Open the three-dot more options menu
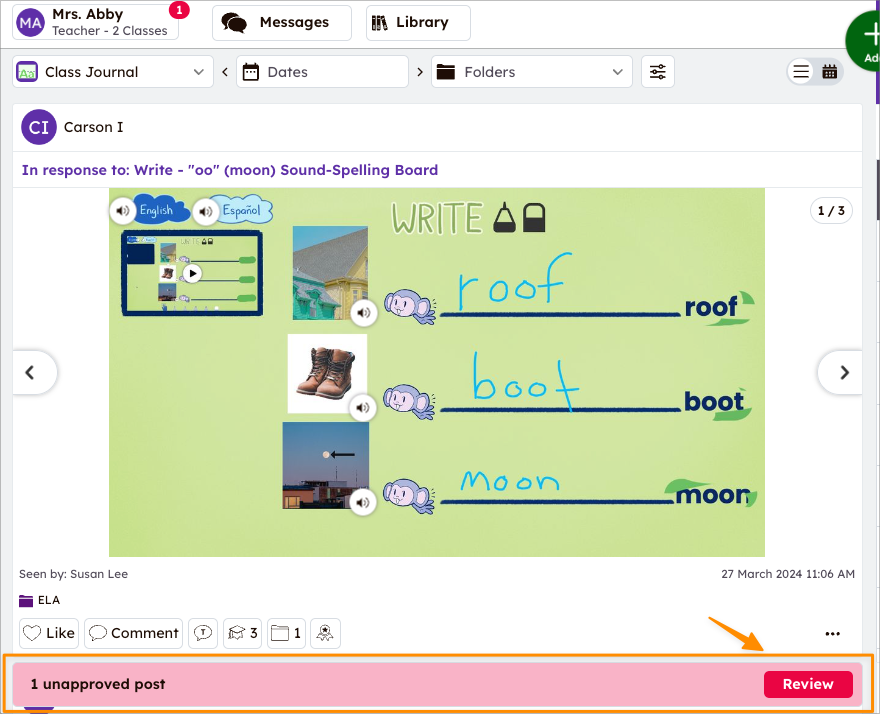Screen dimensions: 880x714 click(832, 633)
